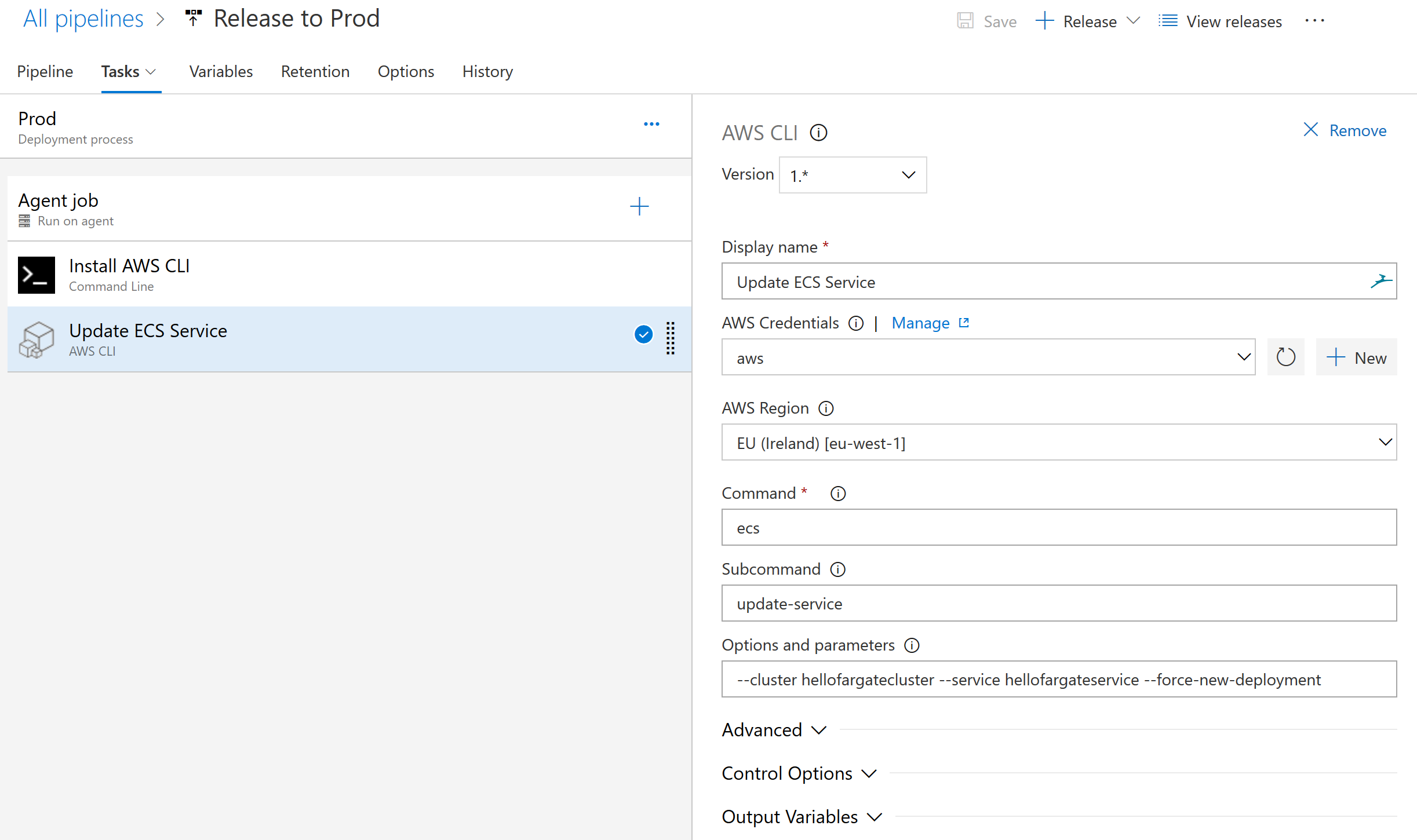Click the AWS CLI info icon
Viewport: 1417px width, 840px height.
(x=818, y=133)
